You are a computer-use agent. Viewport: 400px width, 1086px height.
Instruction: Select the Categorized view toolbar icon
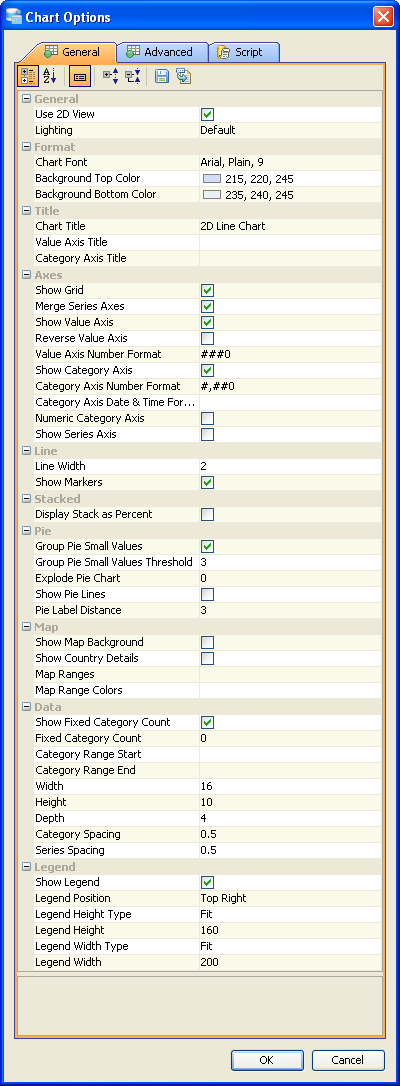point(28,76)
